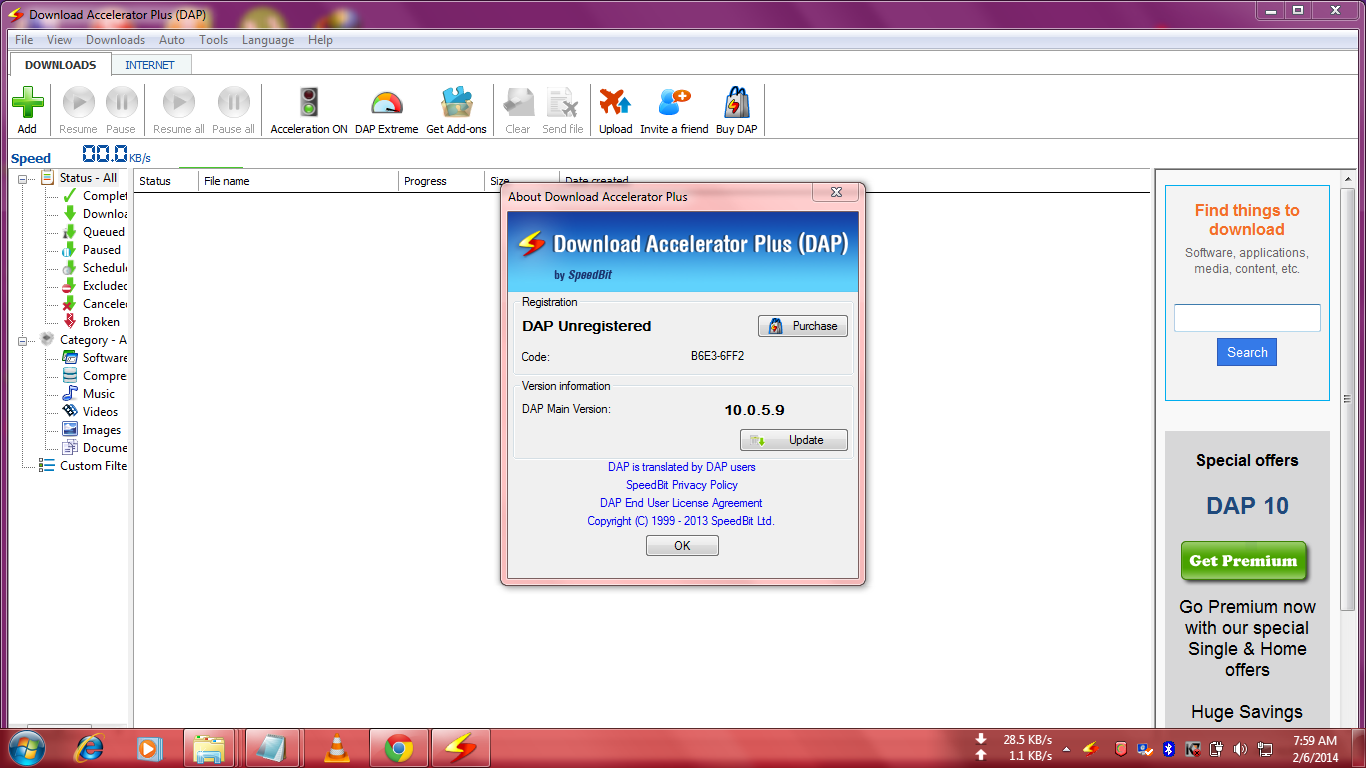Click the Update button for DAP version
Viewport: 1366px width, 768px height.
[x=793, y=439]
